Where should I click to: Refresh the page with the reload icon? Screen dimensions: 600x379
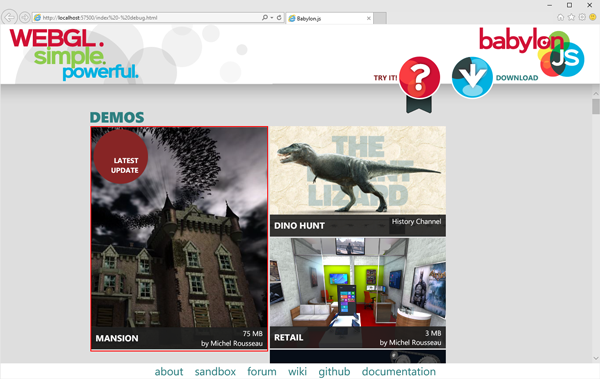(279, 18)
